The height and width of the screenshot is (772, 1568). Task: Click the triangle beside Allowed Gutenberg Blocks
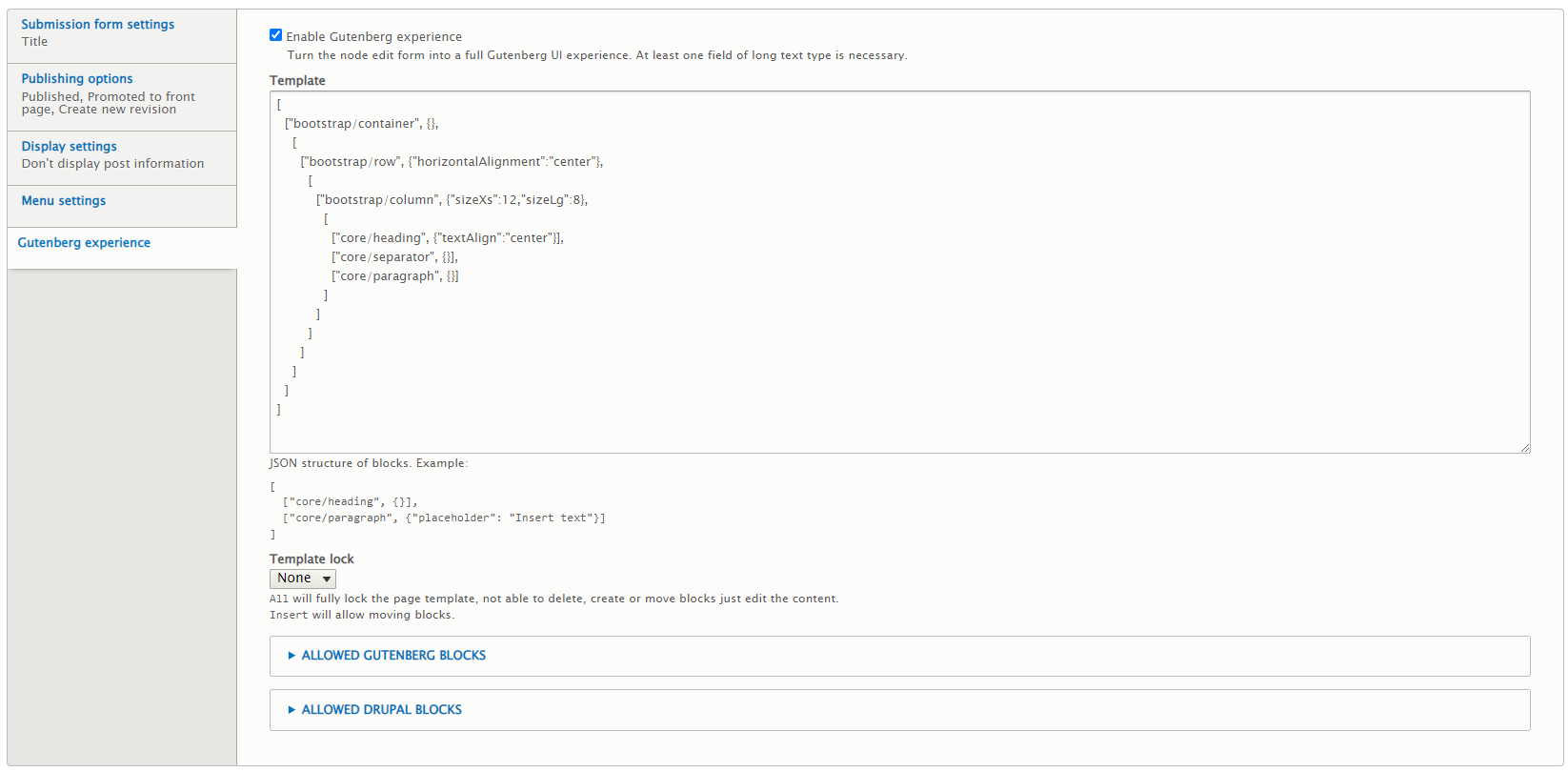point(291,656)
